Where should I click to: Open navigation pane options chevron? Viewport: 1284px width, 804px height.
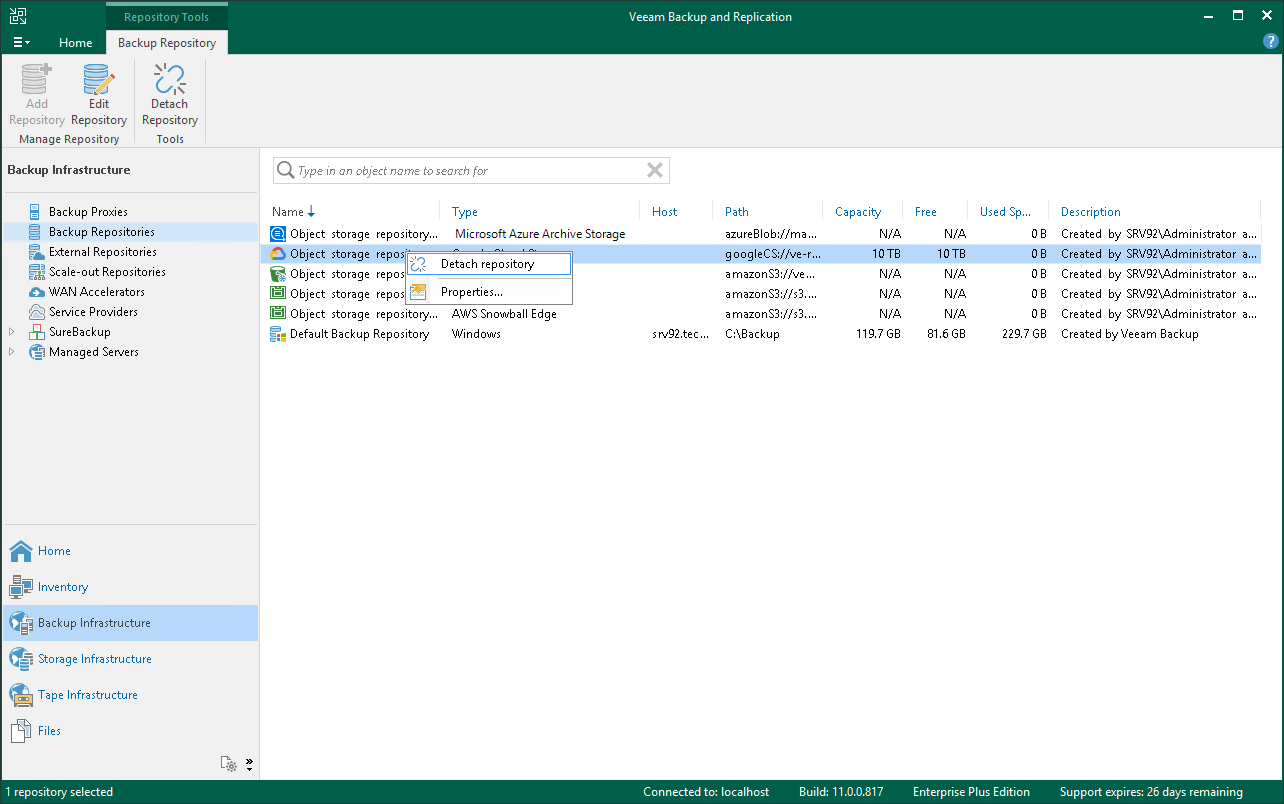249,764
